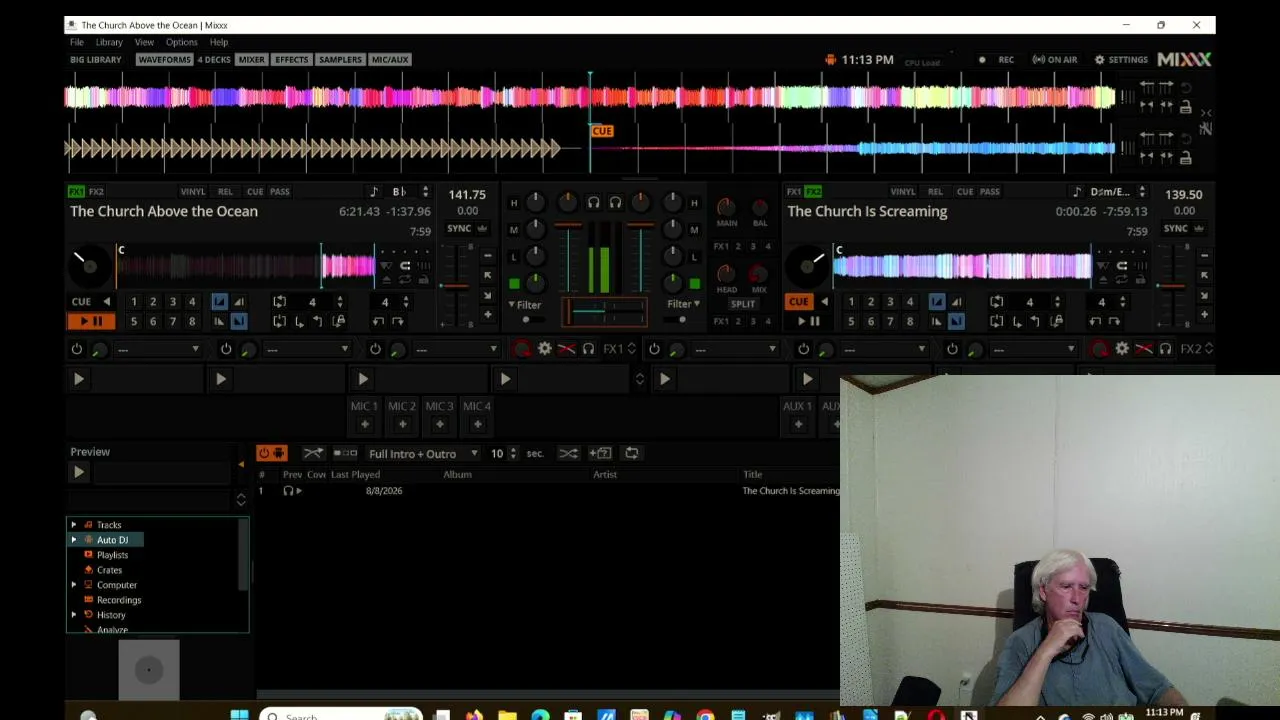1280x720 pixels.
Task: Add random track to Auto DJ queue
Action: click(x=600, y=453)
